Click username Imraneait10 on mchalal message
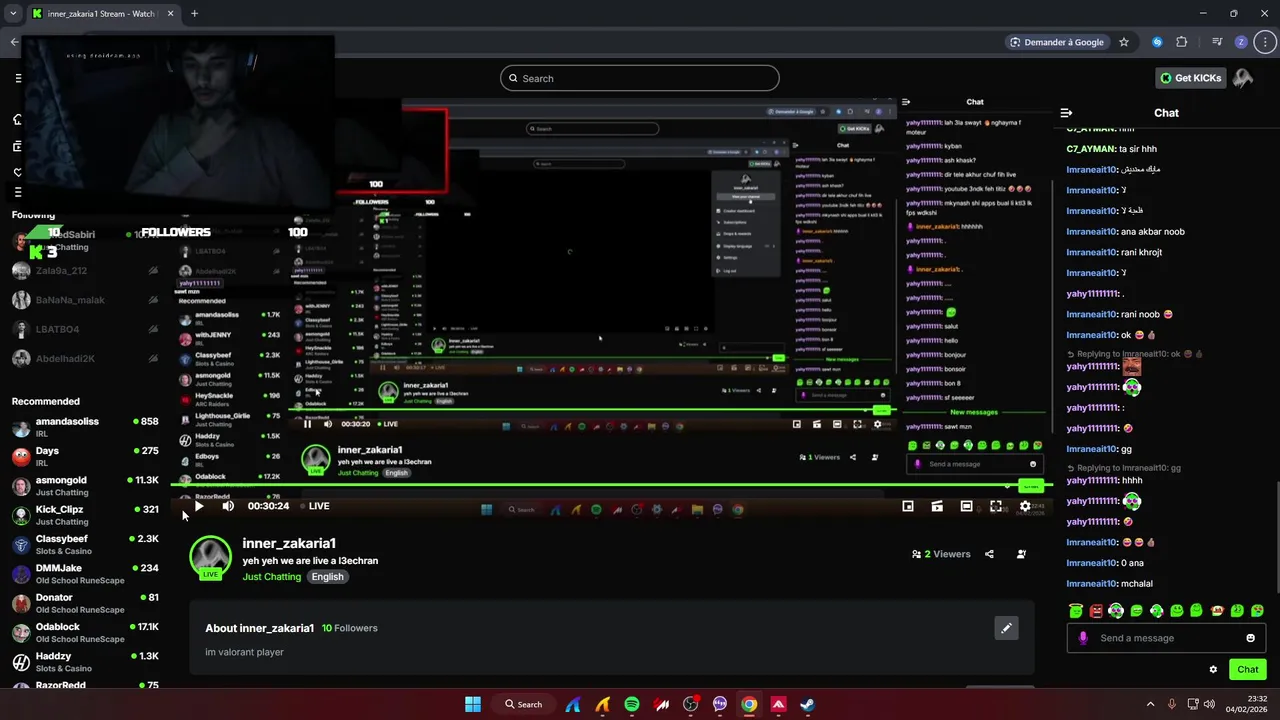The height and width of the screenshot is (720, 1280). tap(1091, 583)
